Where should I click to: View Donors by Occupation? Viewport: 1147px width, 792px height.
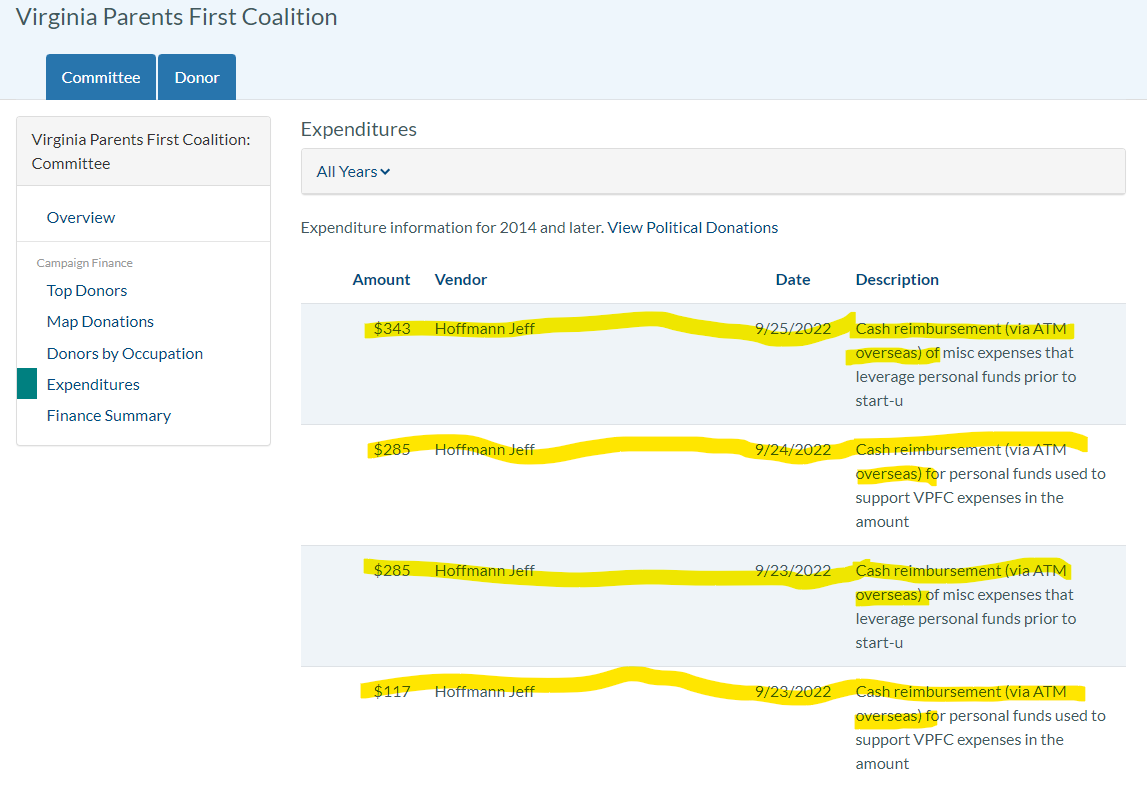click(125, 353)
